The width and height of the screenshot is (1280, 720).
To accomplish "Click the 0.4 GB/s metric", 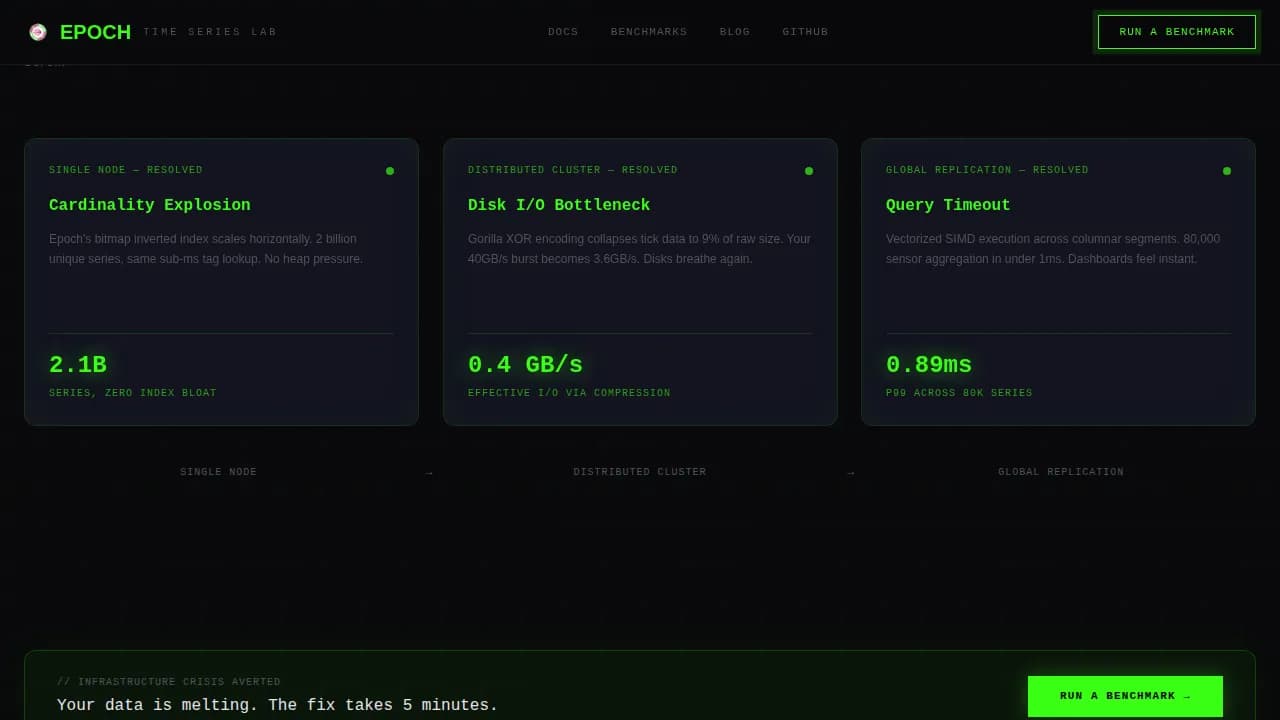I will (x=525, y=365).
